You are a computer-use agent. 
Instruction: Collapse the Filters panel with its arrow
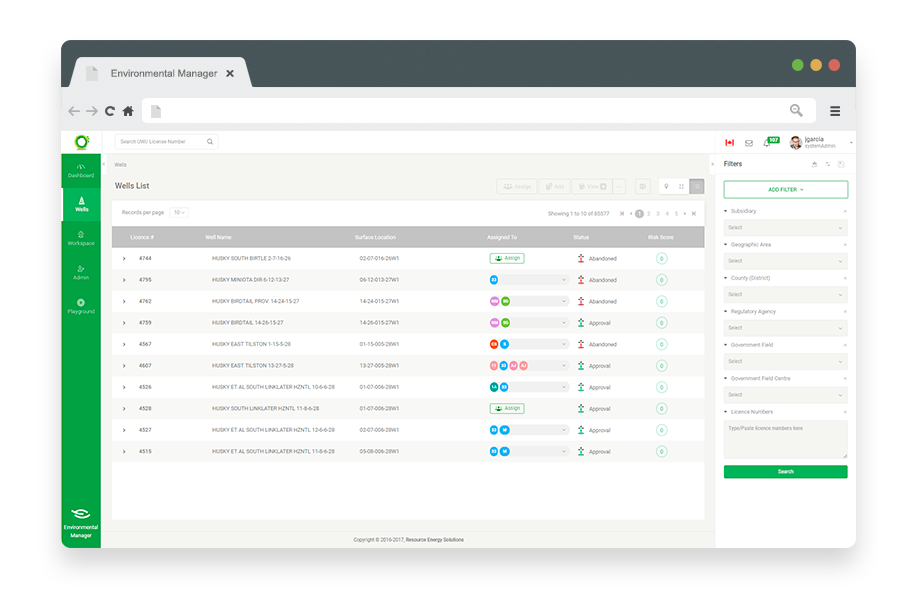pos(712,164)
